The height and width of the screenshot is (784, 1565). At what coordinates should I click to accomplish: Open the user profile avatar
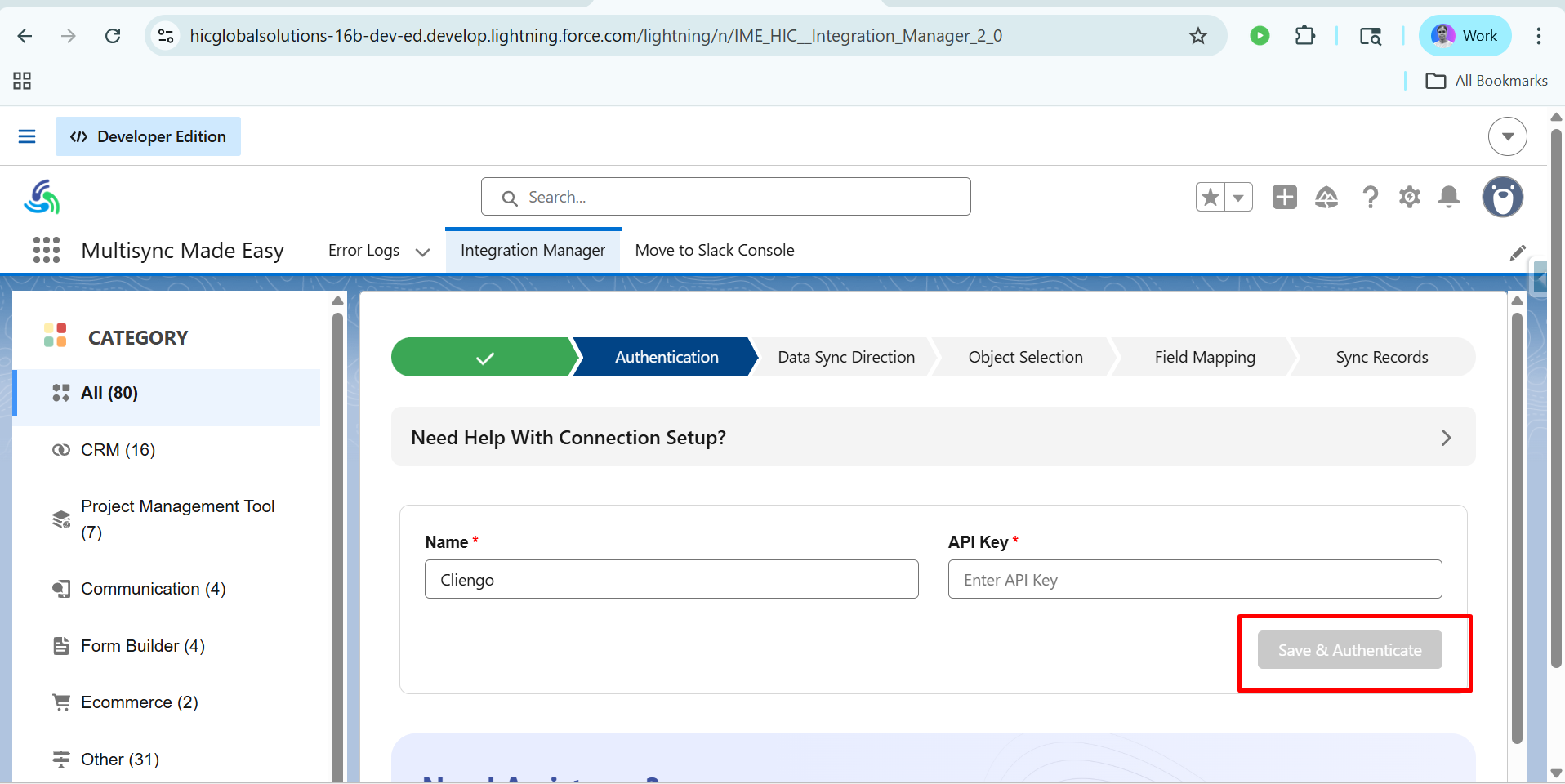[x=1502, y=197]
